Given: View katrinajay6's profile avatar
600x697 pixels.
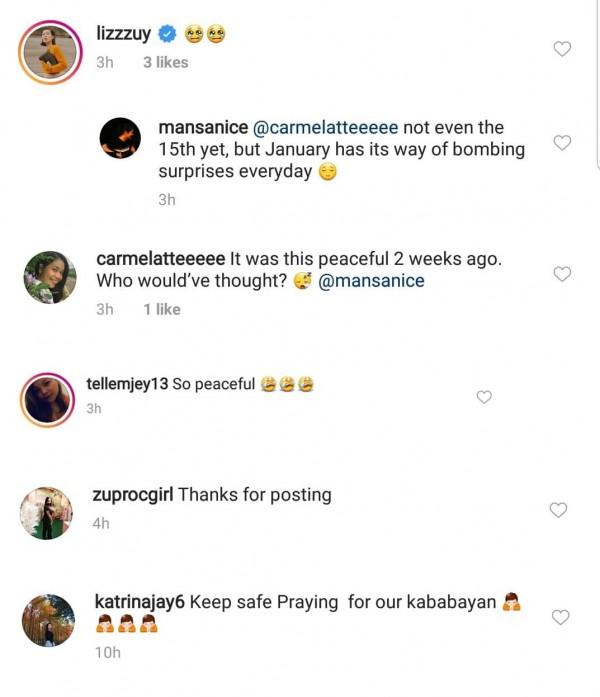Looking at the screenshot, I should 48,620.
